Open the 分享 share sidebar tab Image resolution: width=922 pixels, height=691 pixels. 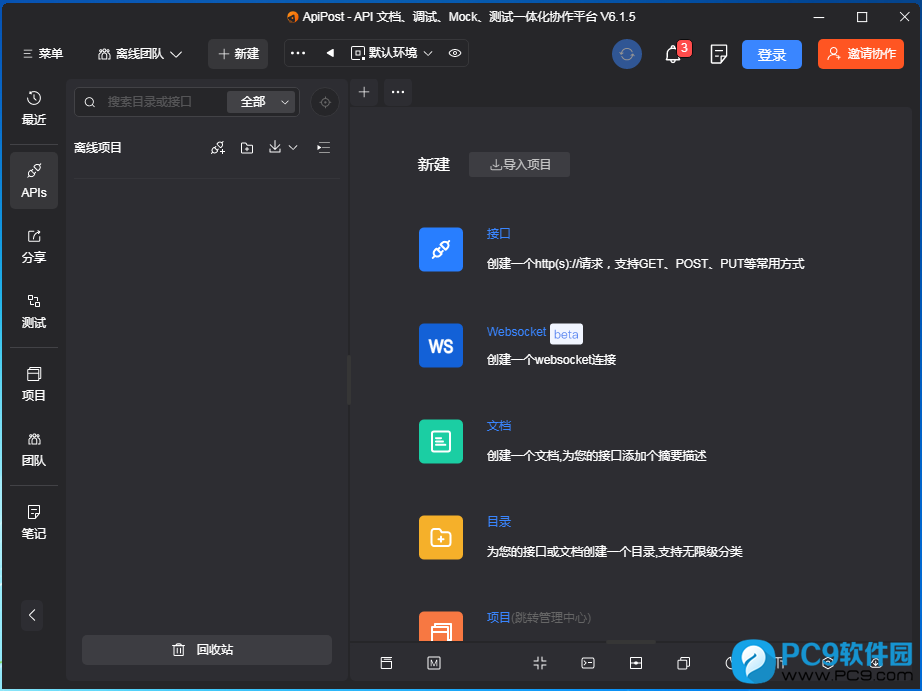[x=34, y=246]
